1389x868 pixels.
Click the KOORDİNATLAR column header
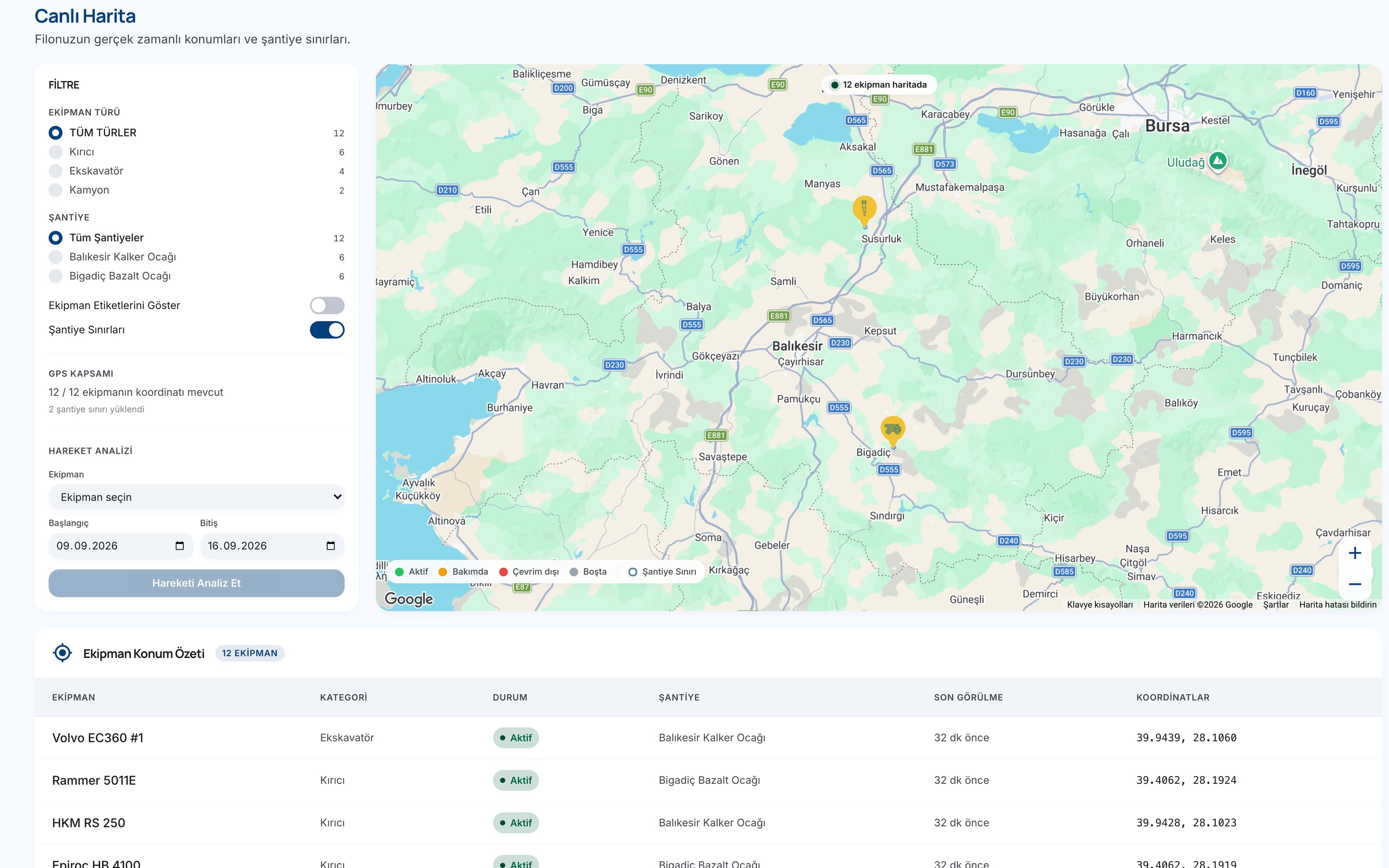pos(1173,697)
